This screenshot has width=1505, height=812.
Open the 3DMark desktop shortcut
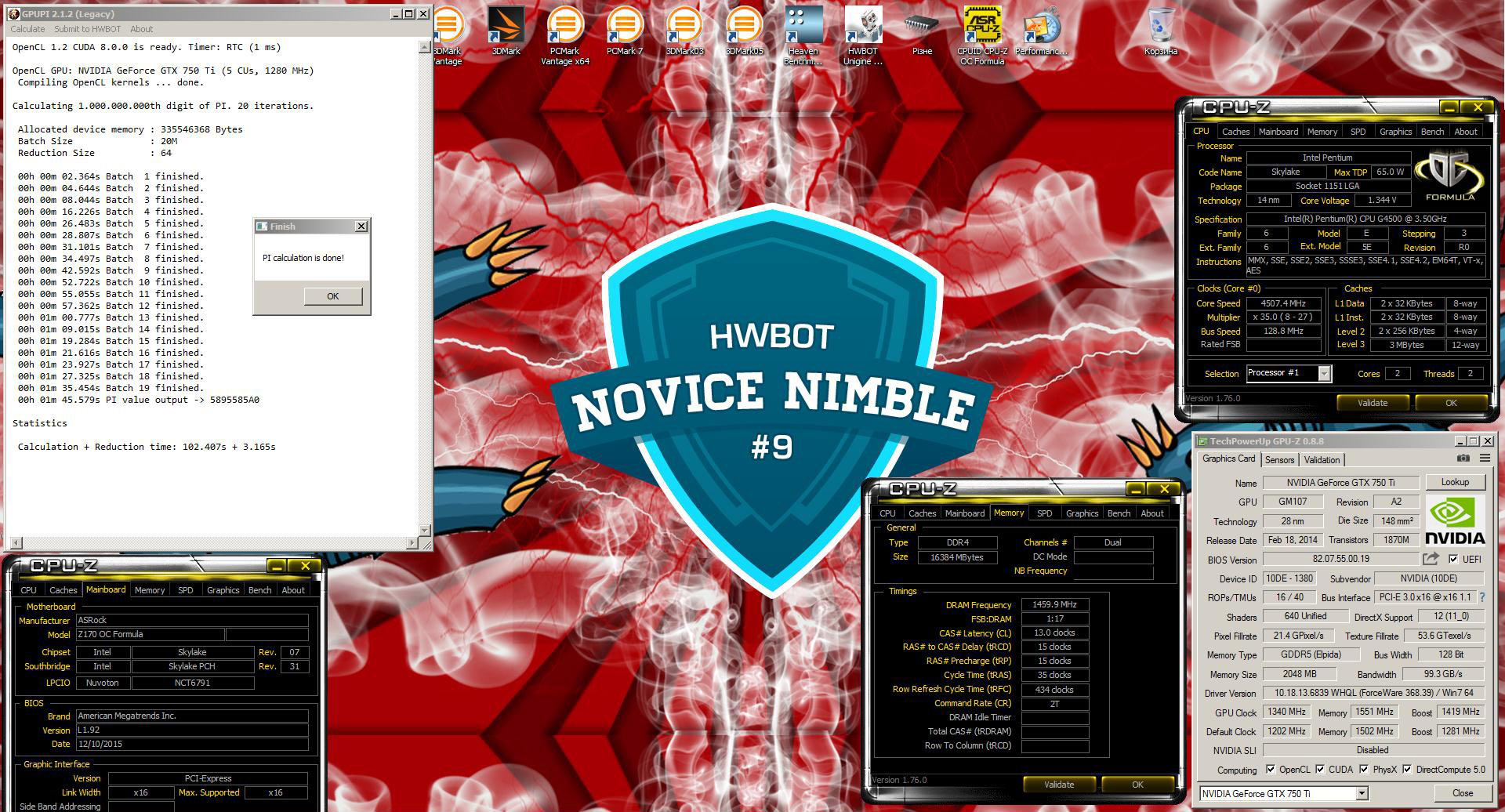tap(506, 31)
